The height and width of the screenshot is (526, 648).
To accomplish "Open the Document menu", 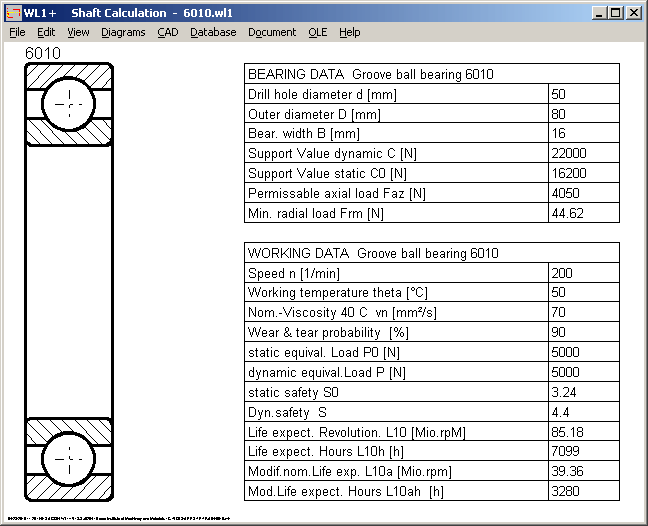I will tap(272, 32).
